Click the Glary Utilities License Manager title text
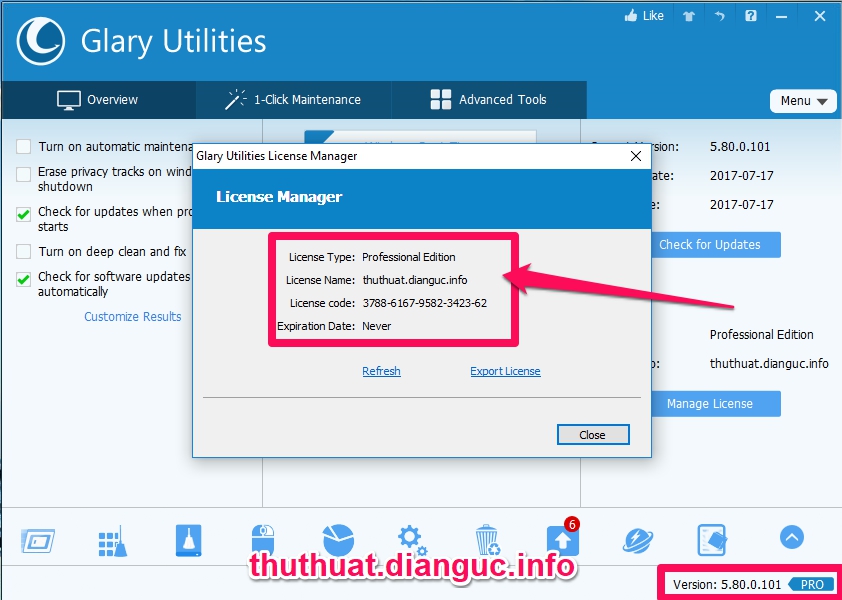This screenshot has height=600, width=842. [277, 156]
